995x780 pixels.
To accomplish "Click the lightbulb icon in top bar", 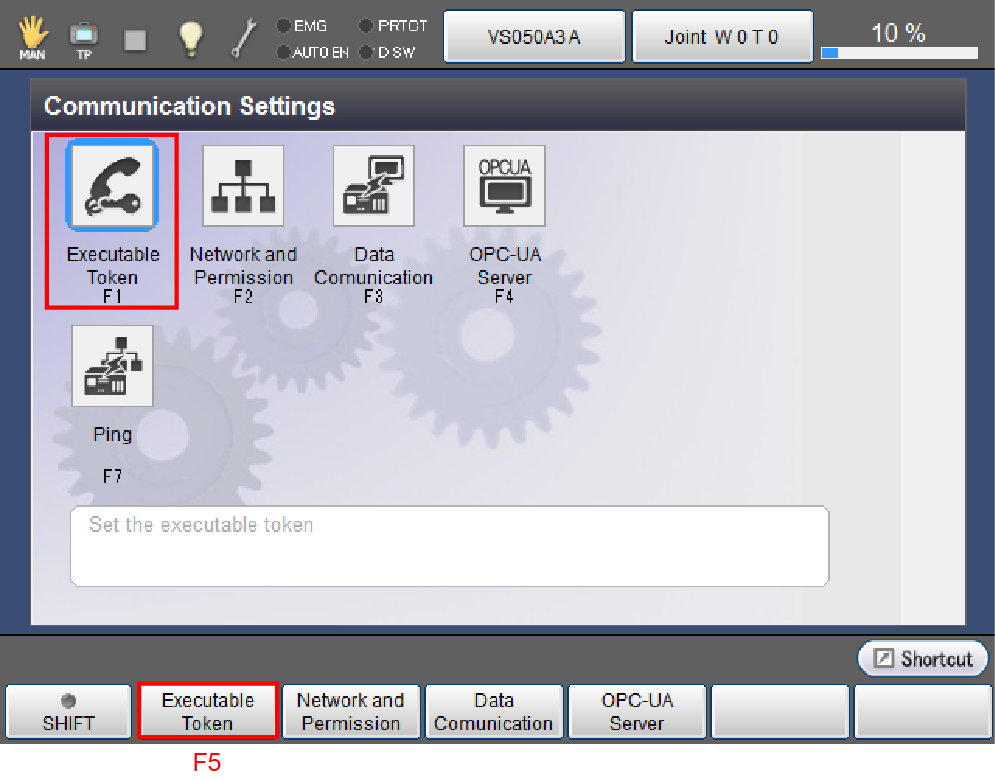I will [190, 38].
